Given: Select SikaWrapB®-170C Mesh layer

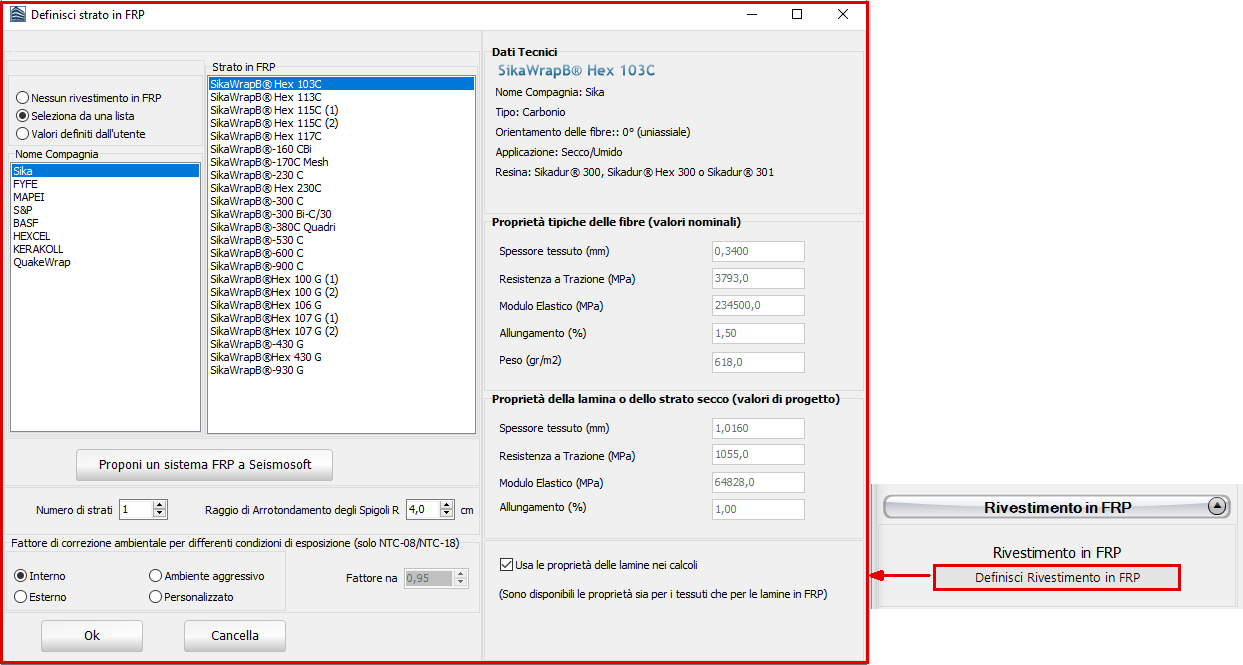Looking at the screenshot, I should [269, 162].
